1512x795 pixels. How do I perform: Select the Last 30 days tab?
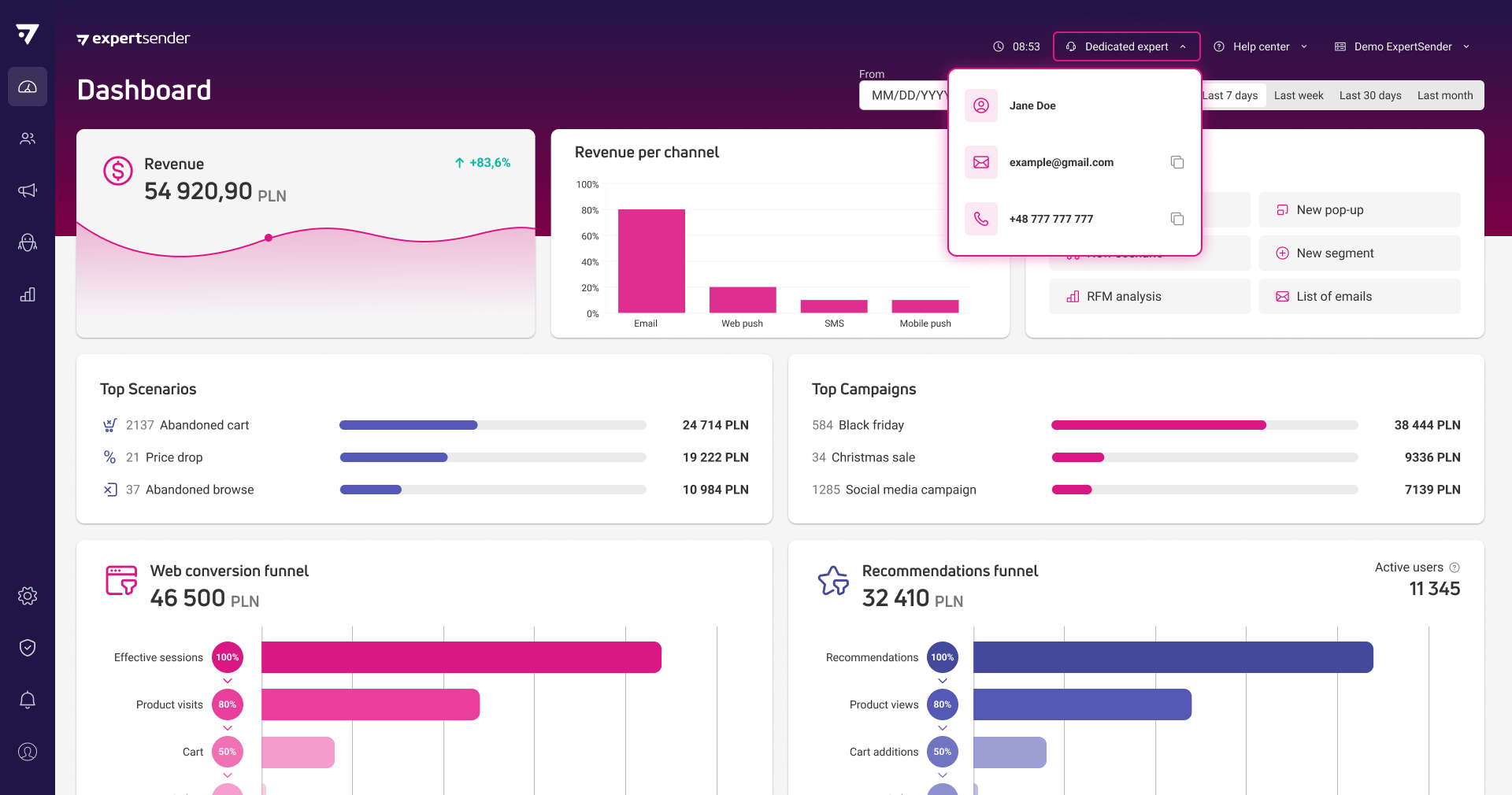coord(1370,95)
